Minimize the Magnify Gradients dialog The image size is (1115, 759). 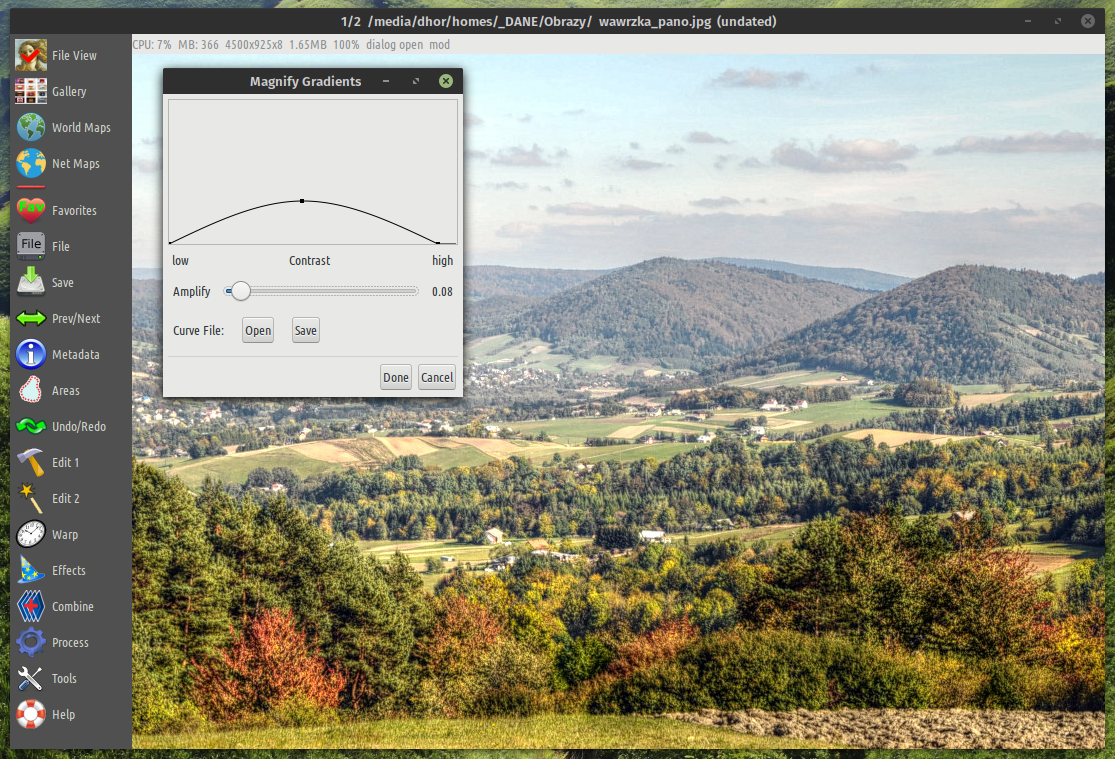click(x=386, y=81)
